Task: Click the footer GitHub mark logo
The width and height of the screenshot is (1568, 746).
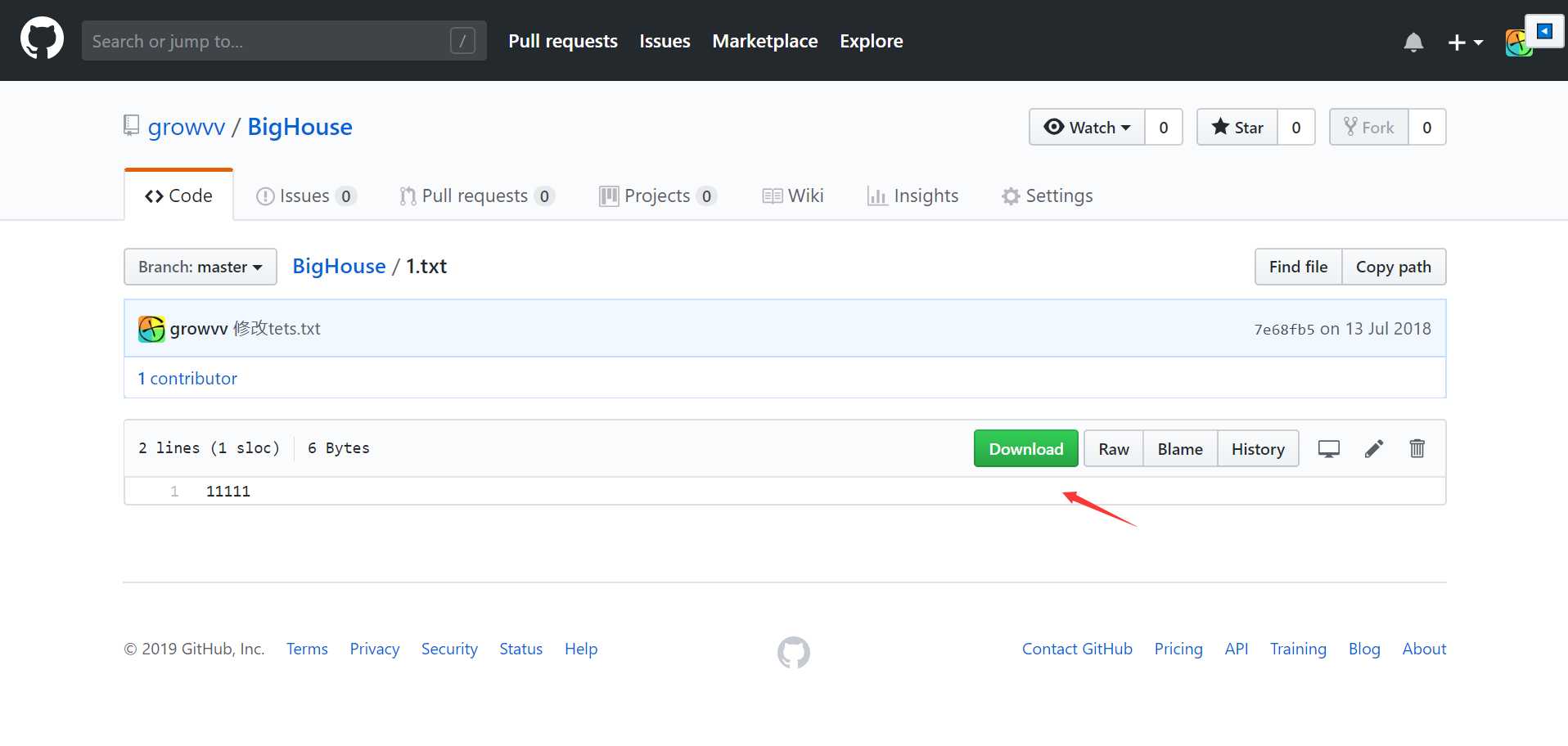Action: (794, 652)
